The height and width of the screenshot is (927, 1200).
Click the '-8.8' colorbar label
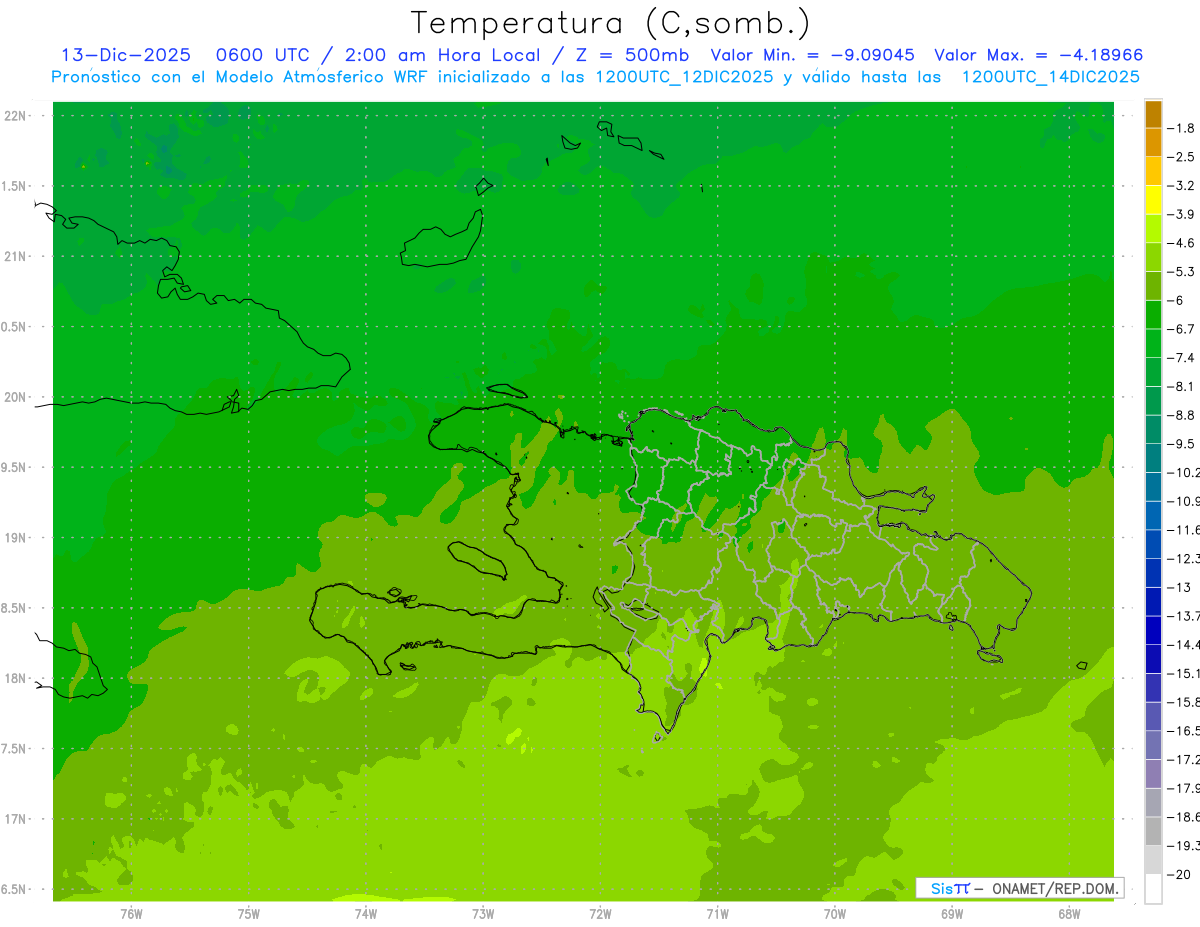(1183, 415)
